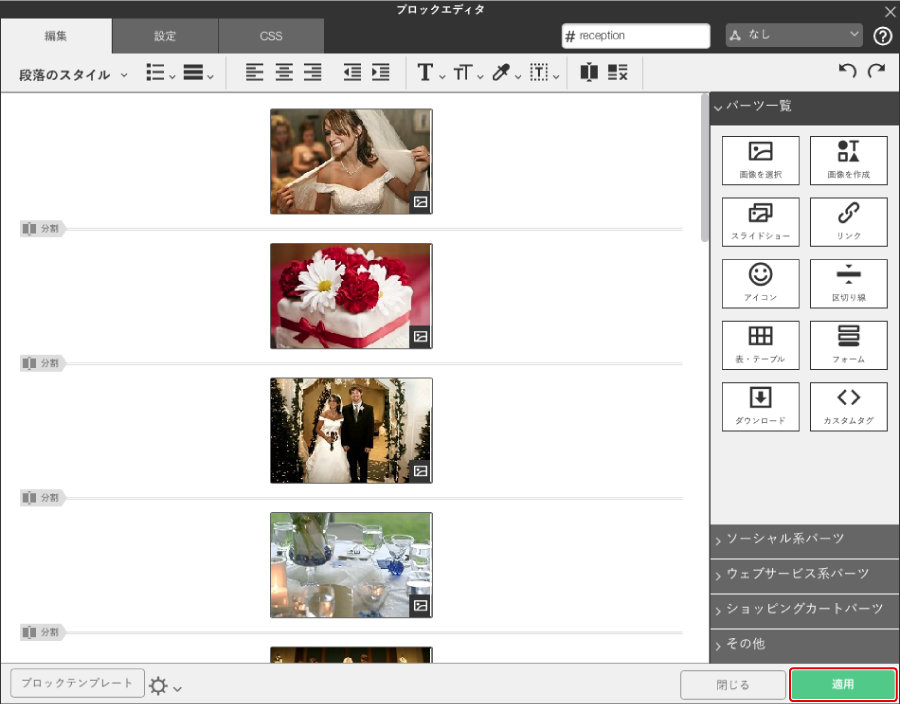
Task: Expand the ショッピングカートパーツ section
Action: [x=804, y=609]
